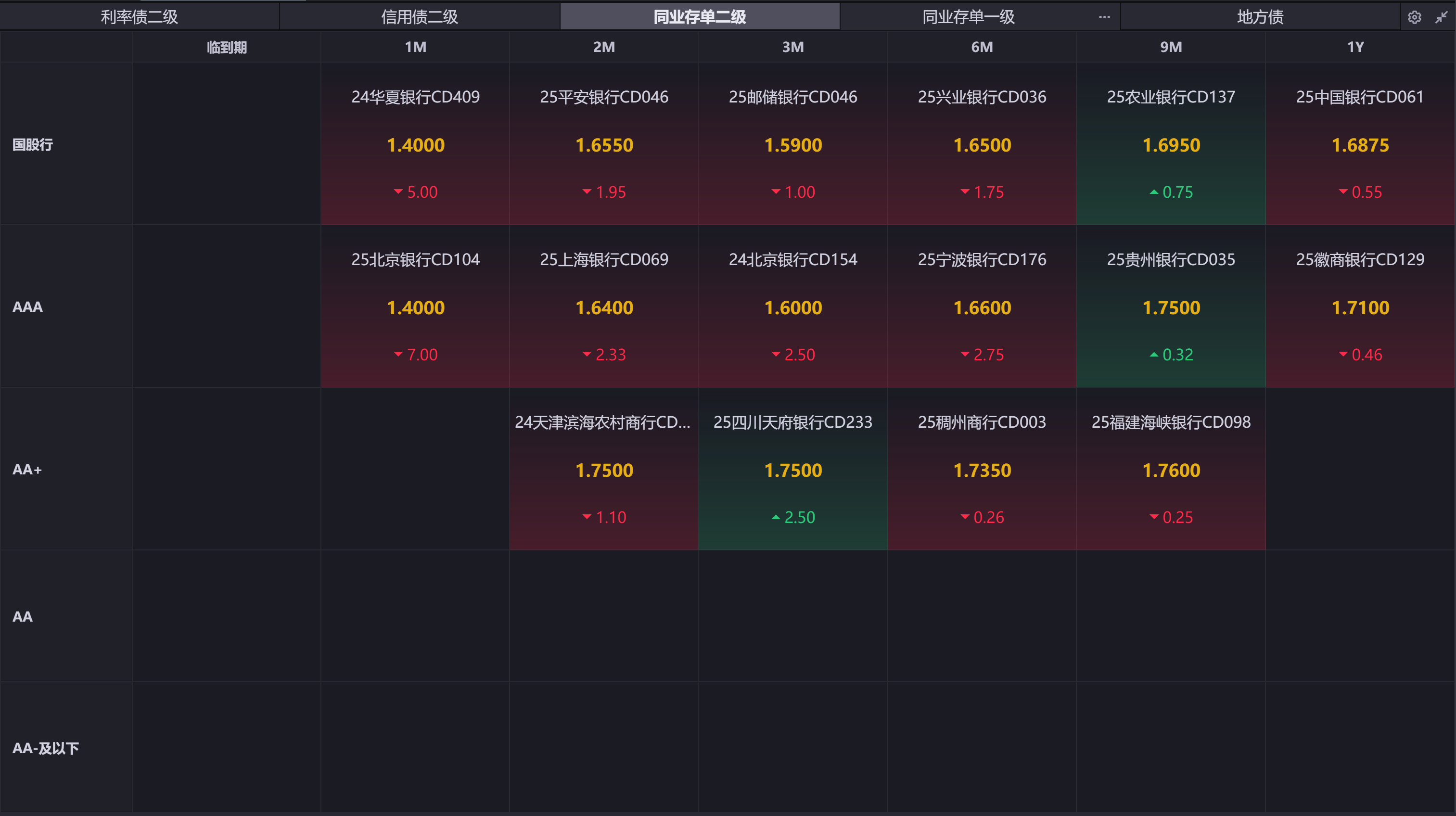Switch to the 信用债二级 tab
The width and height of the screenshot is (1456, 816).
pos(420,17)
